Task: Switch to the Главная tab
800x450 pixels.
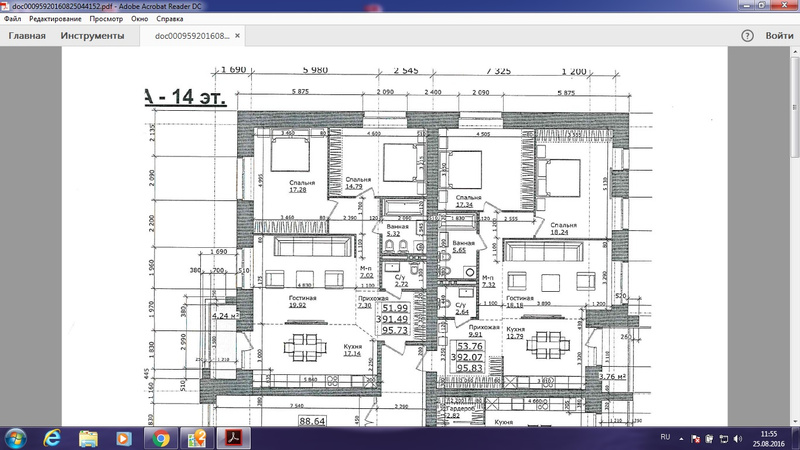Action: 27,36
